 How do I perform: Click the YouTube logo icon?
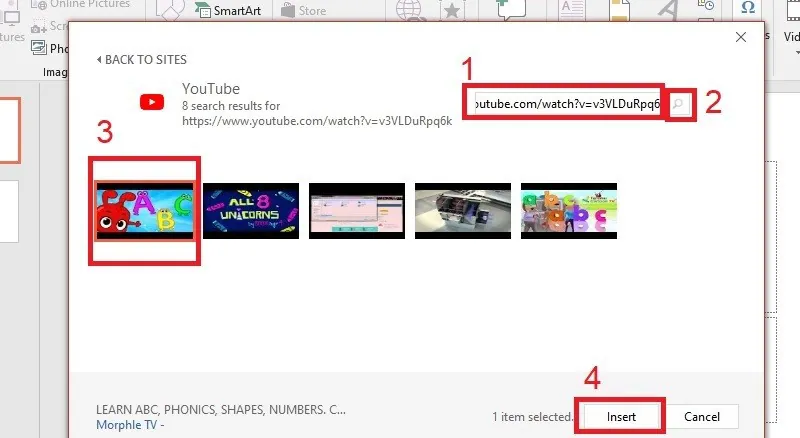tap(152, 102)
